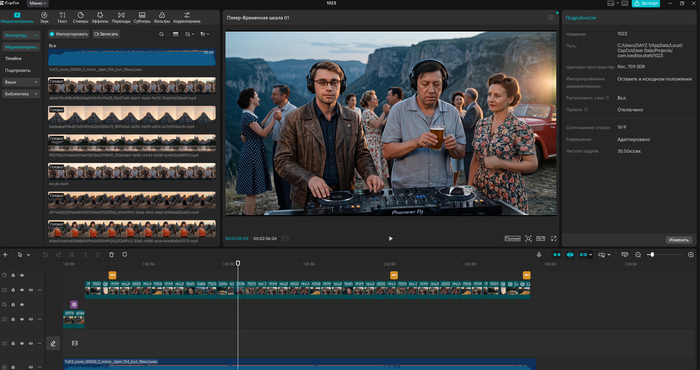Click the Undo arrow in timeline toolbar
The height and width of the screenshot is (370, 700).
pyautogui.click(x=45, y=254)
